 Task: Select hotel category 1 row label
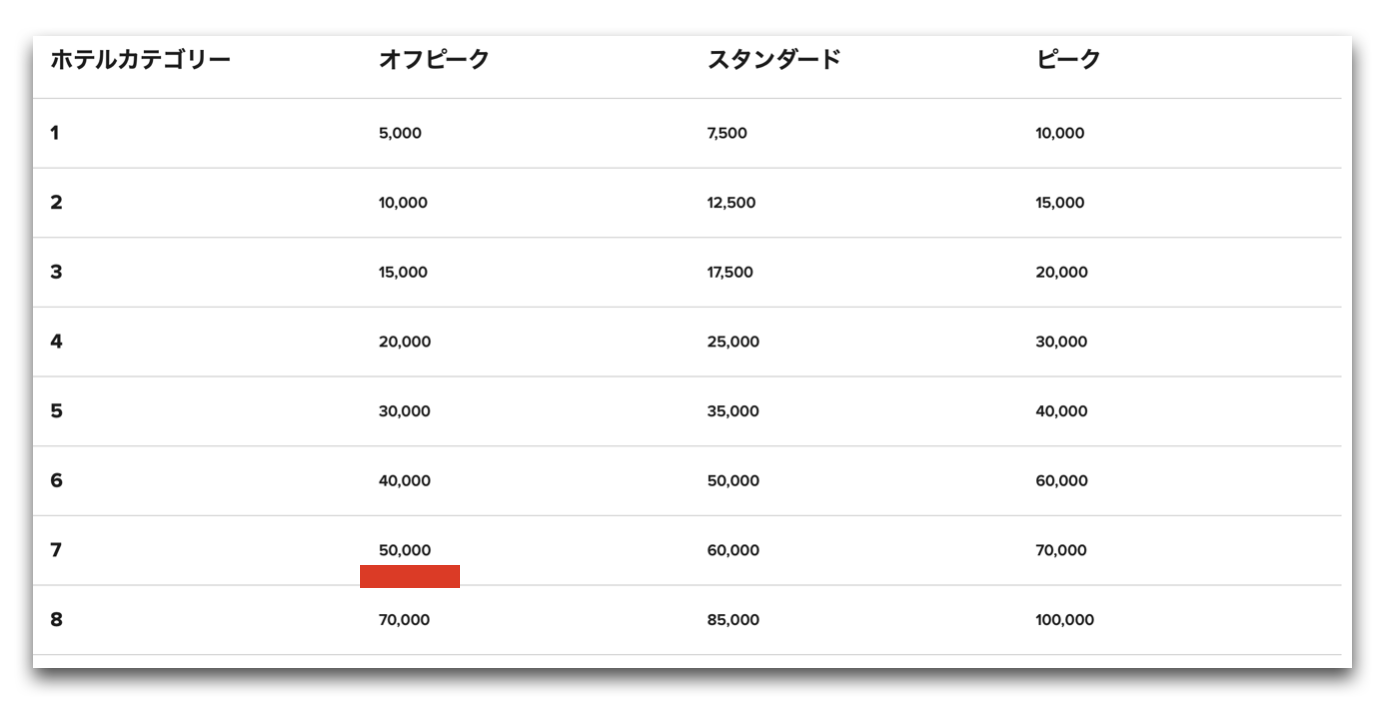[55, 133]
